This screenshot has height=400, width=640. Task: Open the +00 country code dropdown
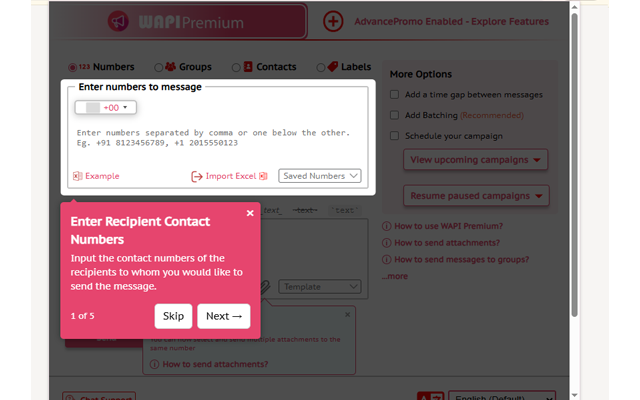tap(106, 107)
